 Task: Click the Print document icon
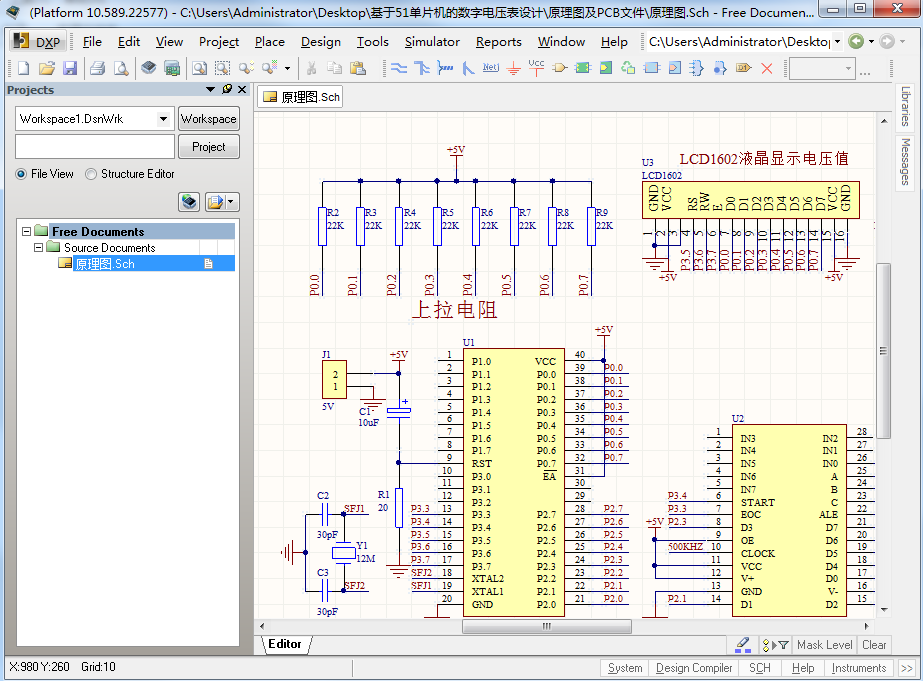(98, 68)
